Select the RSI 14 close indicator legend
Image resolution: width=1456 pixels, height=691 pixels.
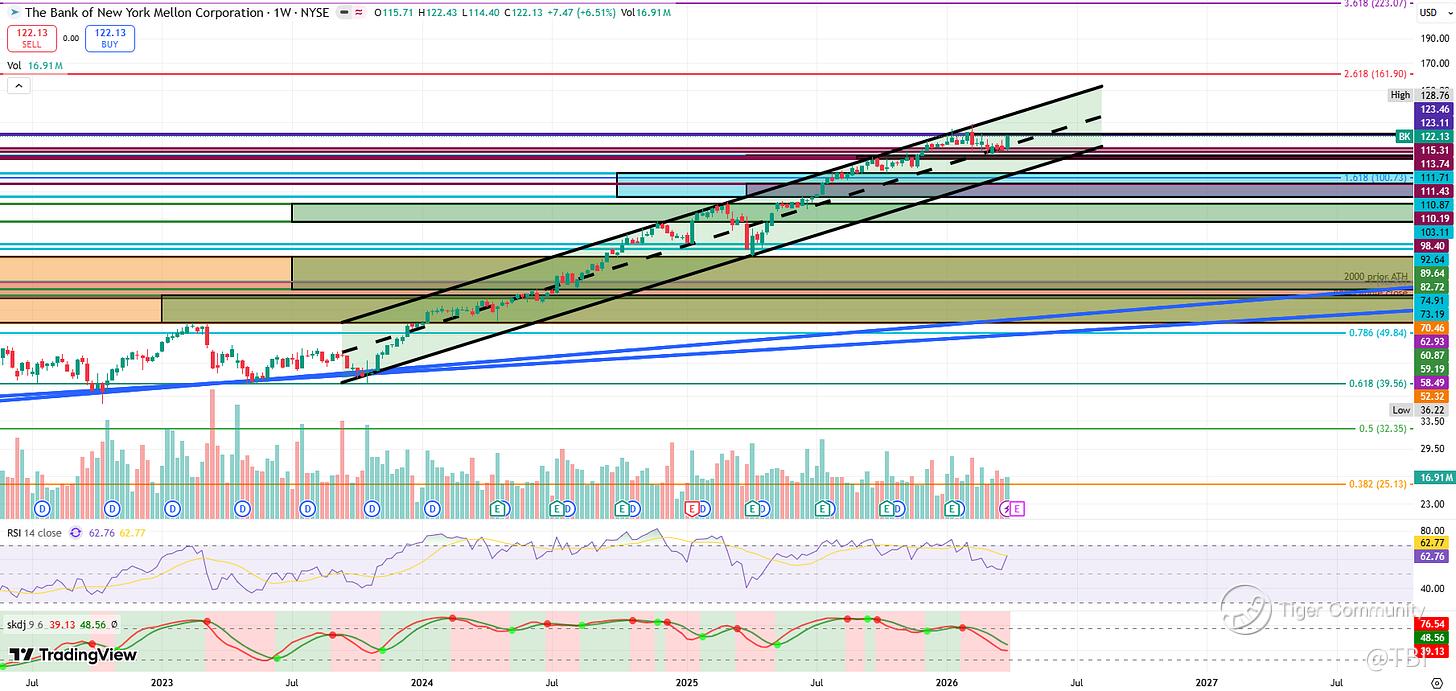tap(33, 533)
